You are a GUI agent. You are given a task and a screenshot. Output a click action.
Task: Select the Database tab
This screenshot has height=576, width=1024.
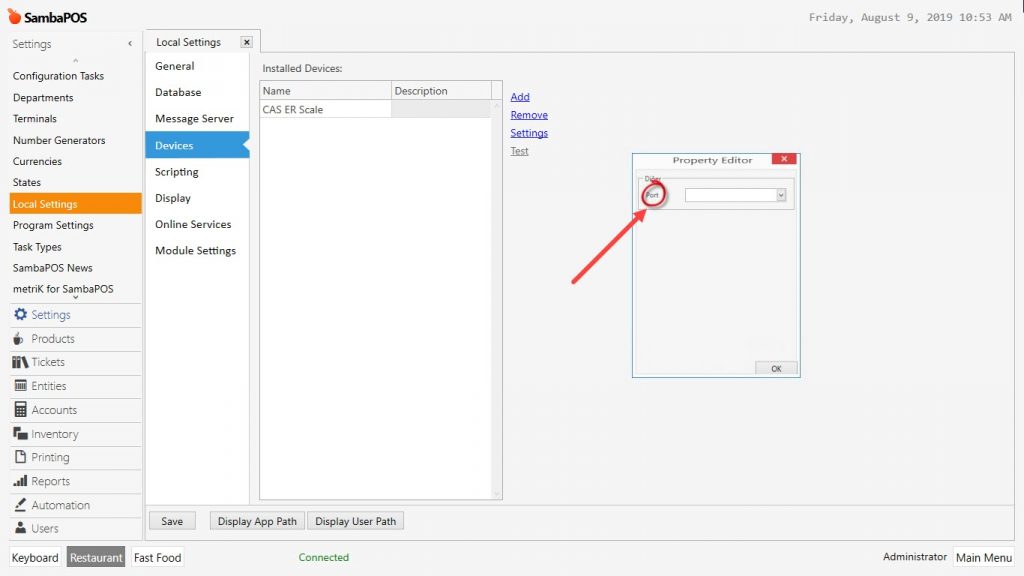(197, 92)
